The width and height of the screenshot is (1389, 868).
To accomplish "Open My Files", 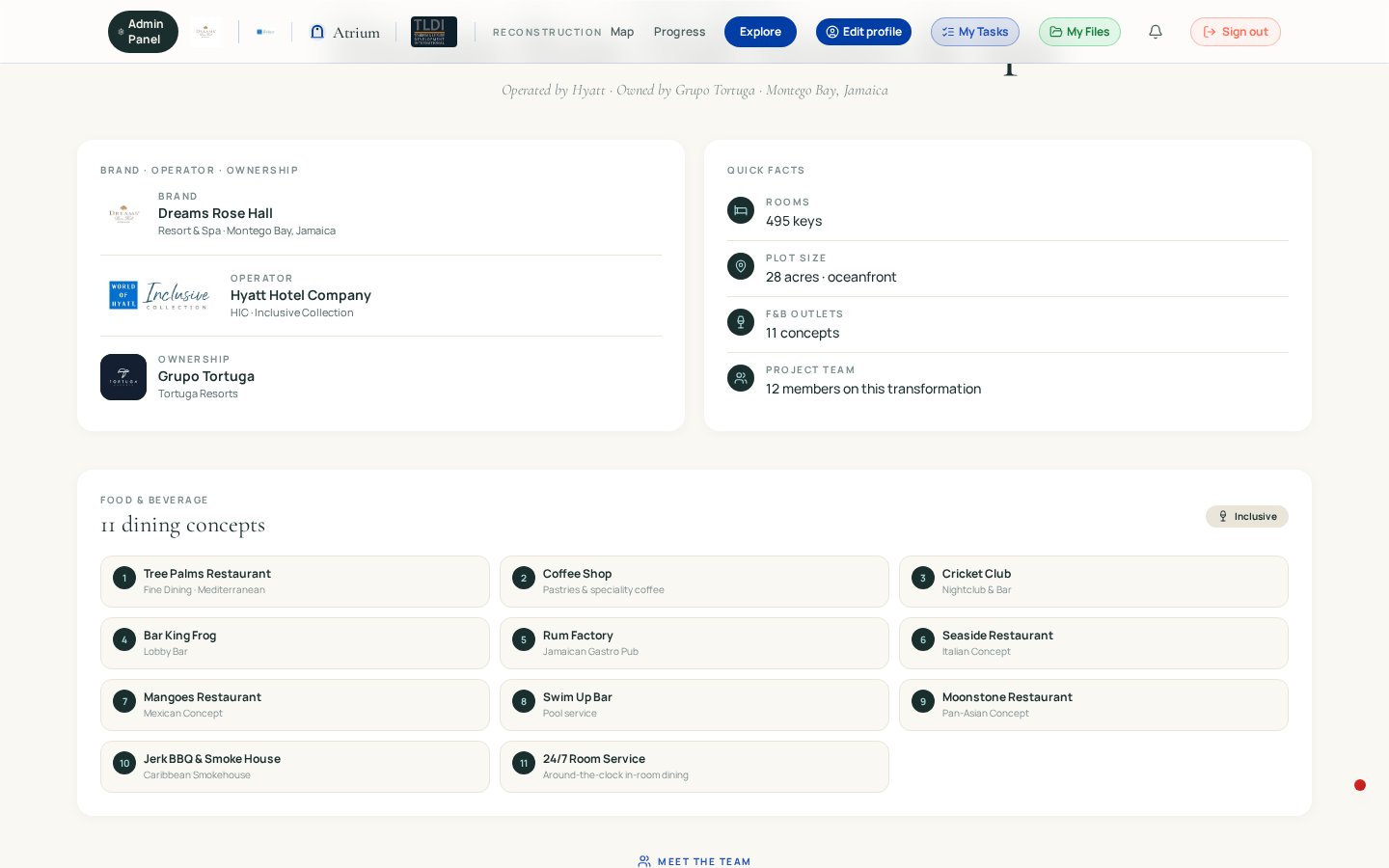I will point(1079,32).
